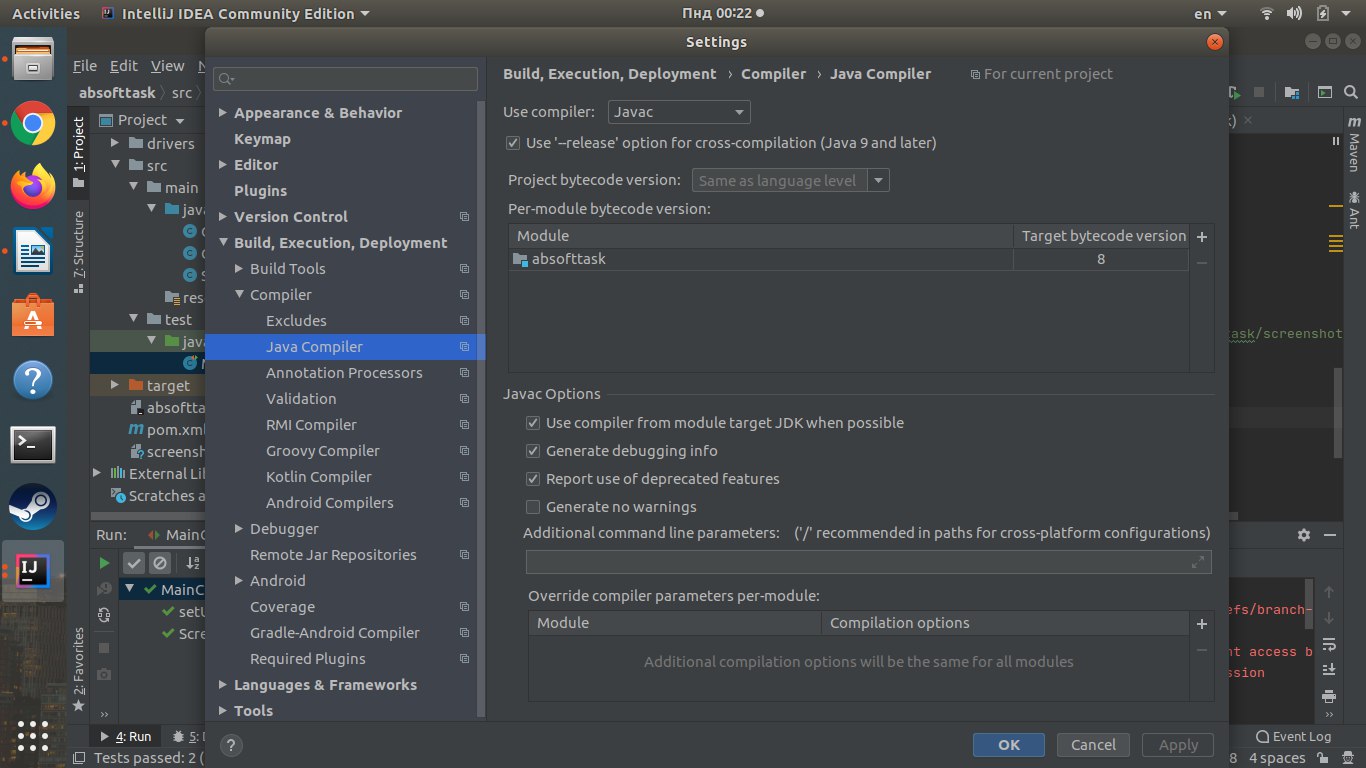The height and width of the screenshot is (768, 1366).
Task: Add module to bytecode version table
Action: [1202, 237]
